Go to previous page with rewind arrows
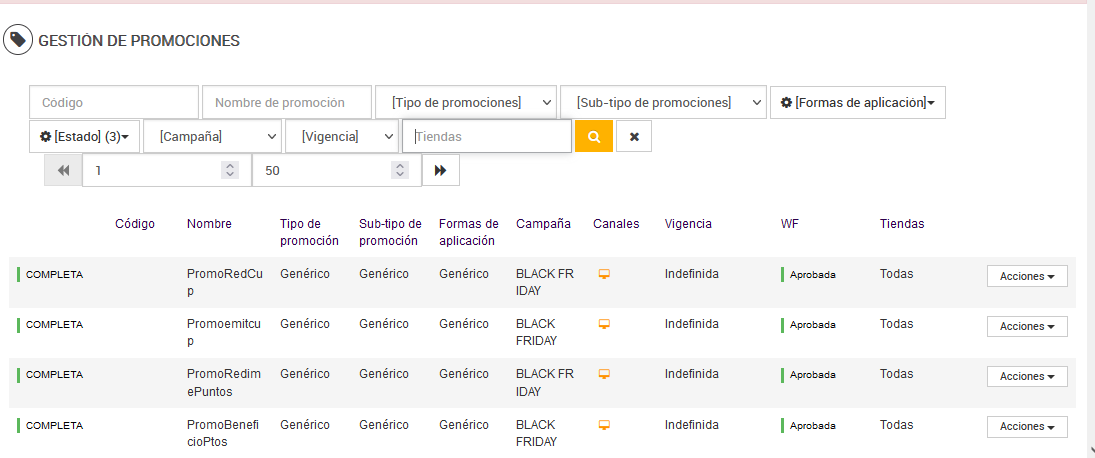The width and height of the screenshot is (1095, 458). click(x=63, y=171)
